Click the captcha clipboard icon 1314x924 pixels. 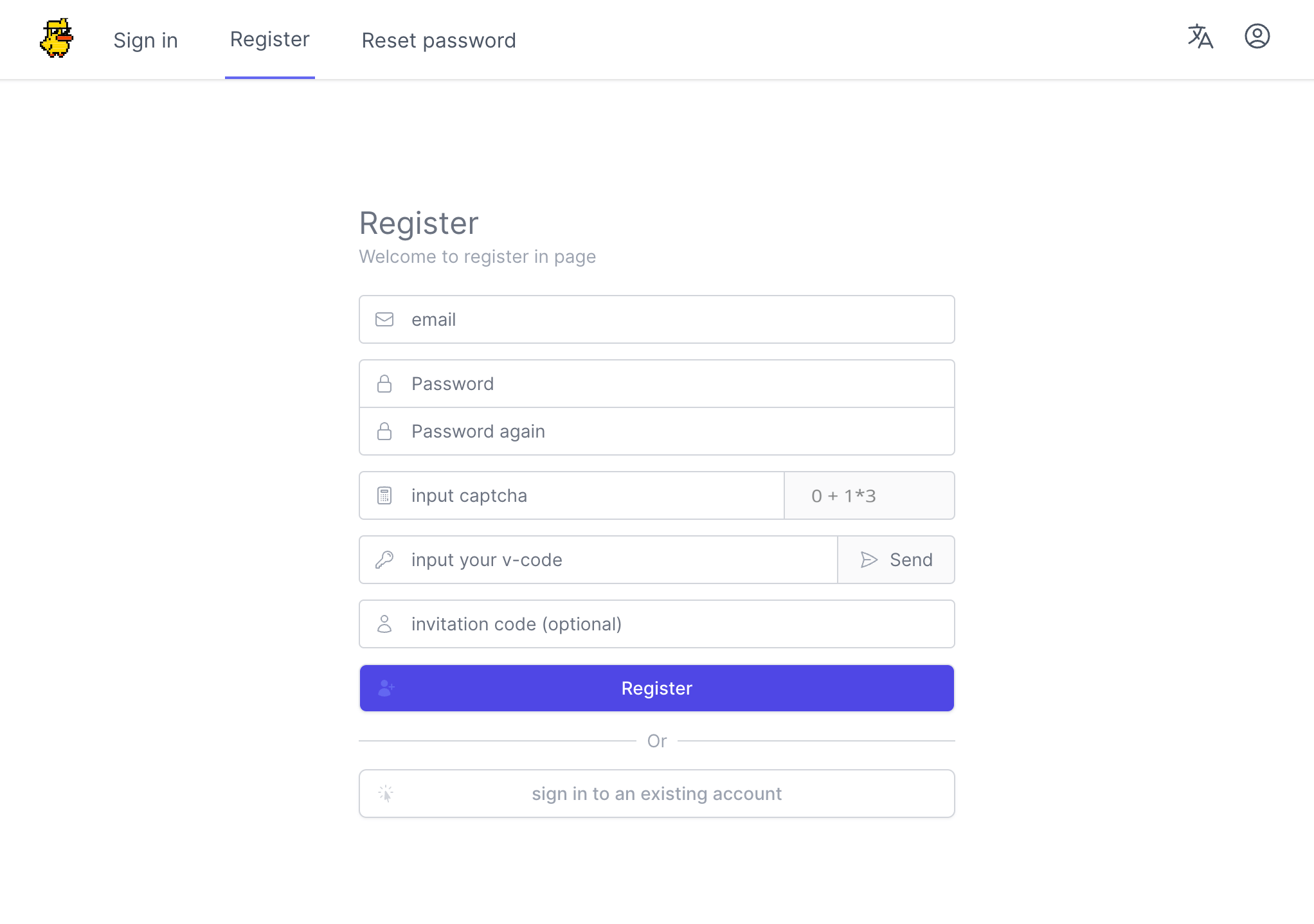384,495
